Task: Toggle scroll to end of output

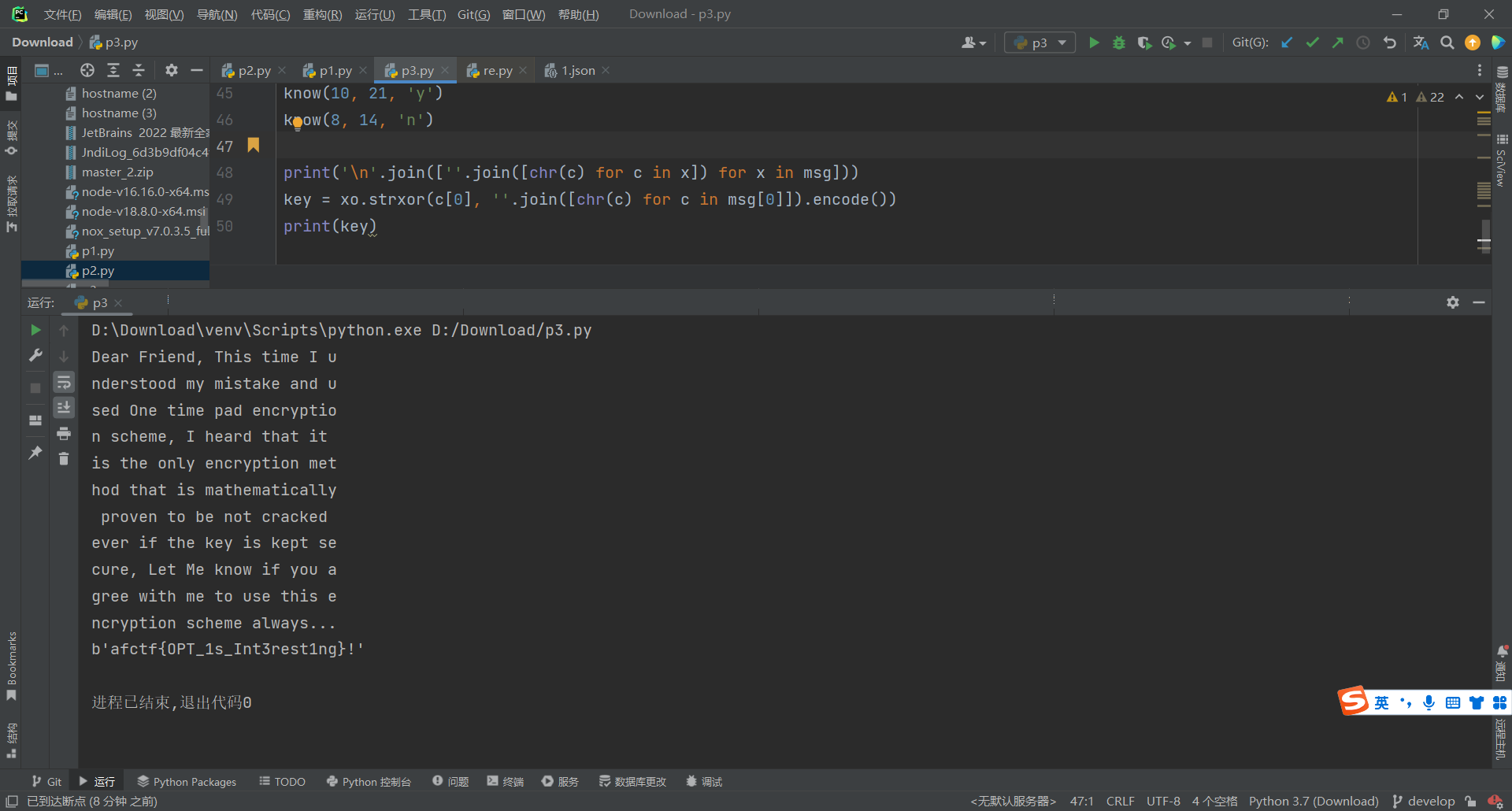Action: point(64,407)
